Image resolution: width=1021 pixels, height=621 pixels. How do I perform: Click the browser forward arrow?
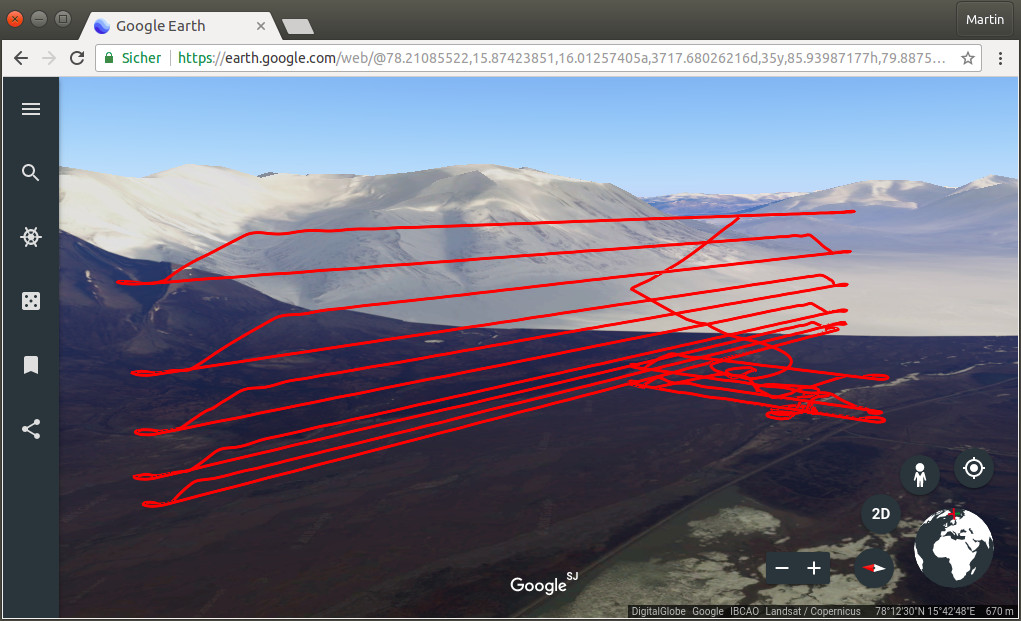[x=49, y=58]
